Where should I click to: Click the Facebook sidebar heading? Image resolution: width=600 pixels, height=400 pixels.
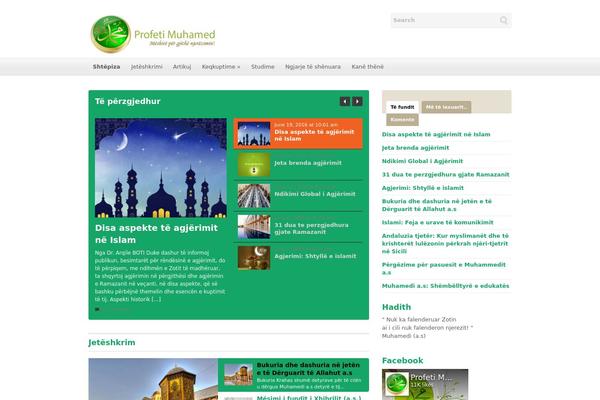pyautogui.click(x=403, y=361)
